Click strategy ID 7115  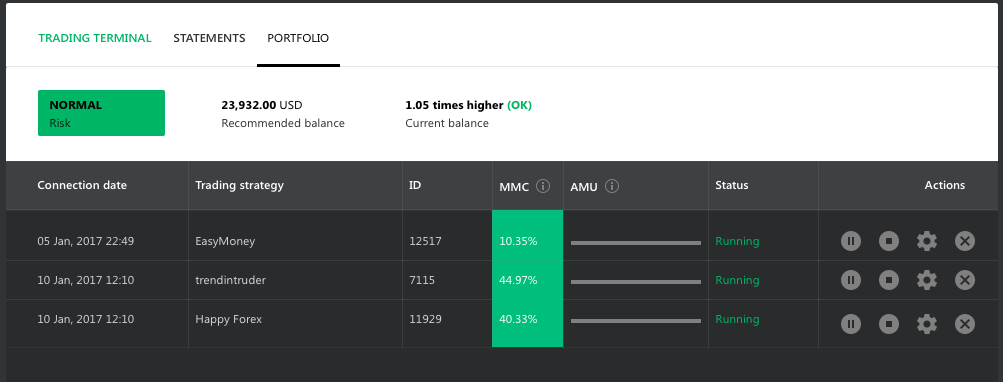pos(422,280)
